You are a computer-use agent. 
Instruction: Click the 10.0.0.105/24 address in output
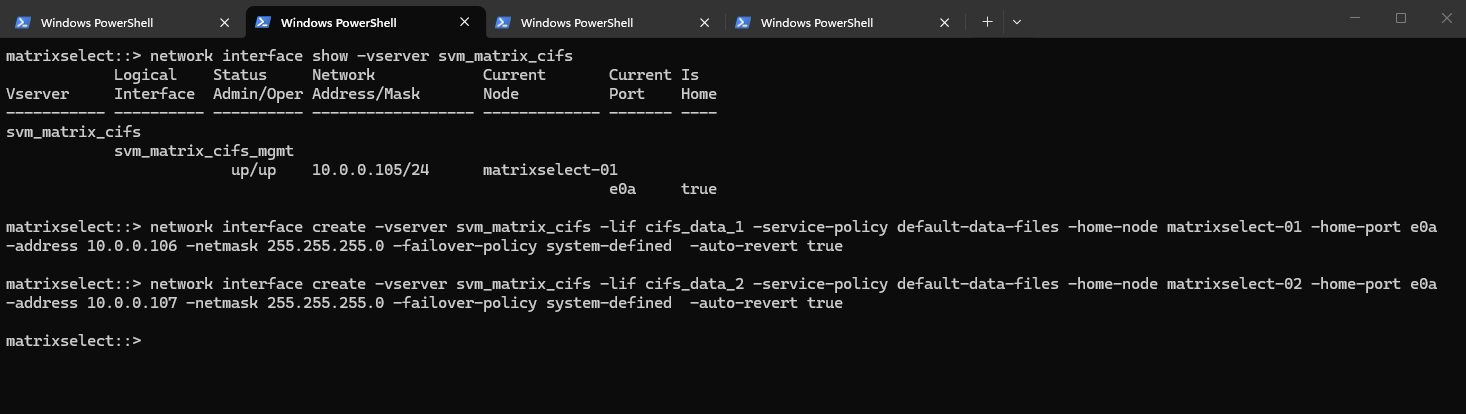(370, 170)
